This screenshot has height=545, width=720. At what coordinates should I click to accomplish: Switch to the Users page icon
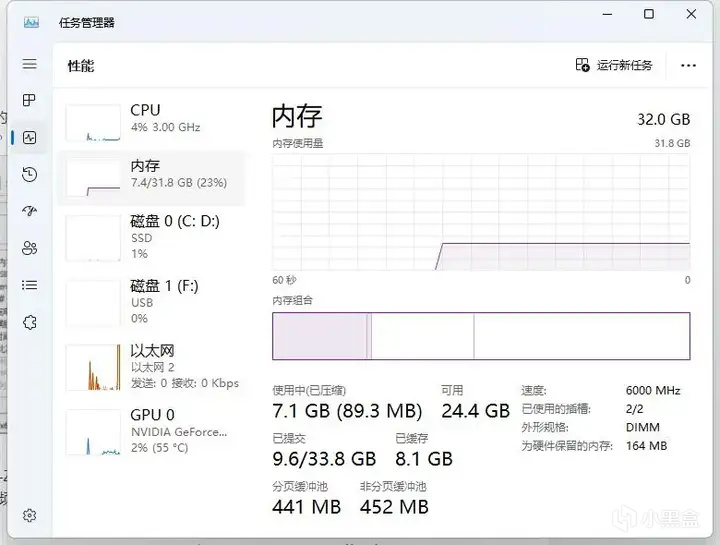[x=30, y=248]
